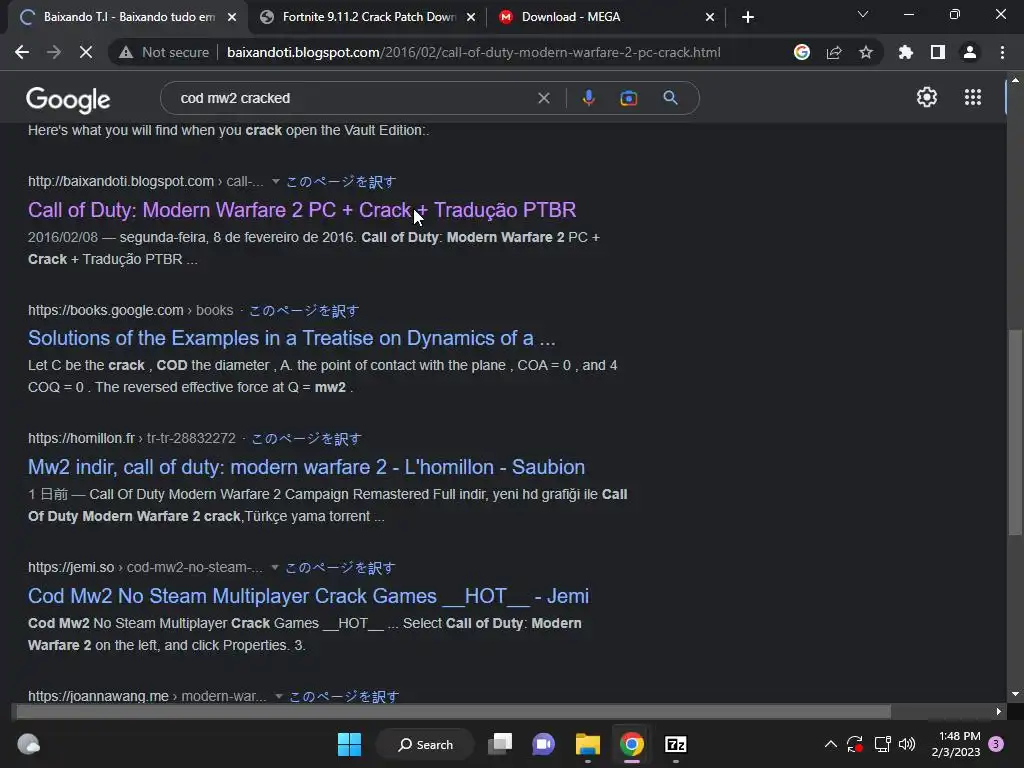
Task: Open Chrome three-dot menu
Action: (x=1002, y=52)
